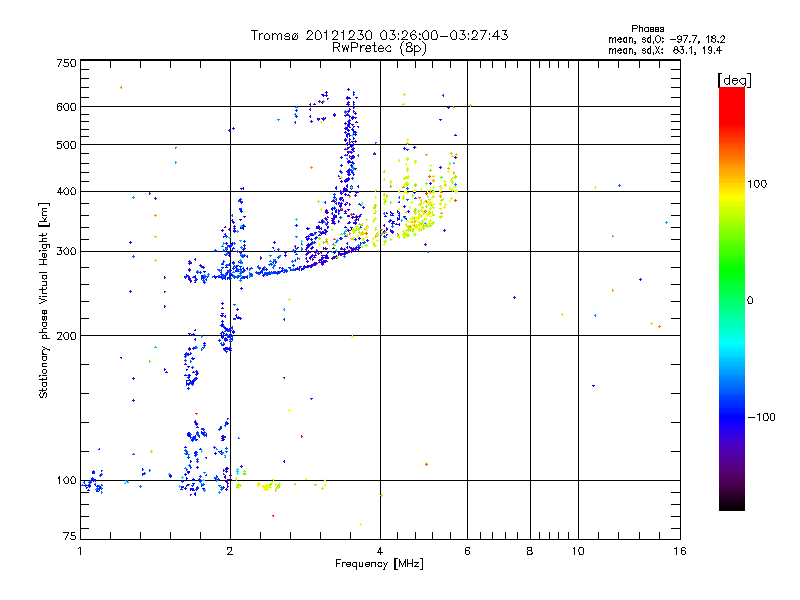Click the '[deg]' colorbar unit label

coord(734,80)
